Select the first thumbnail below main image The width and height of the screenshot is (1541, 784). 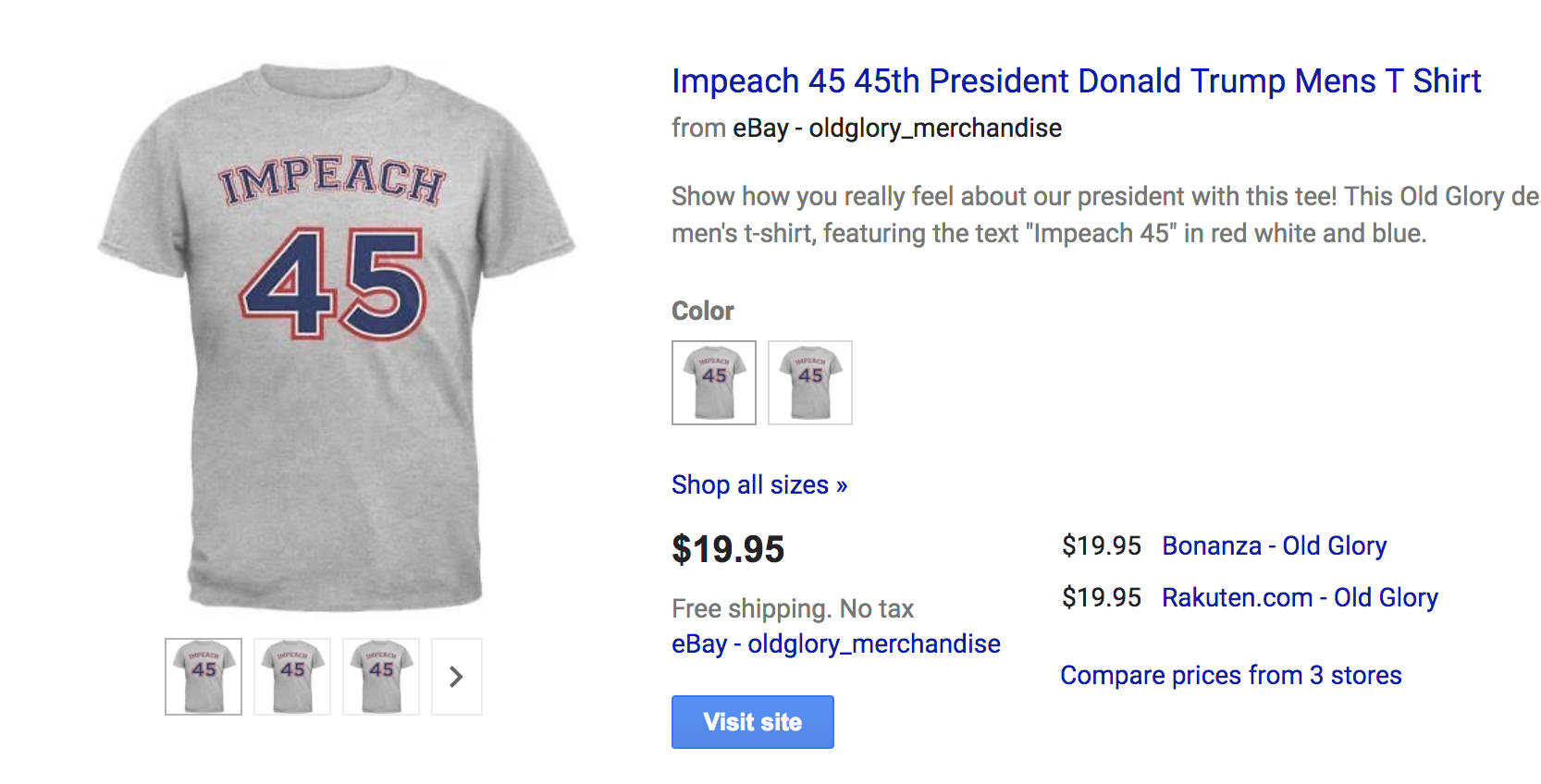(203, 677)
